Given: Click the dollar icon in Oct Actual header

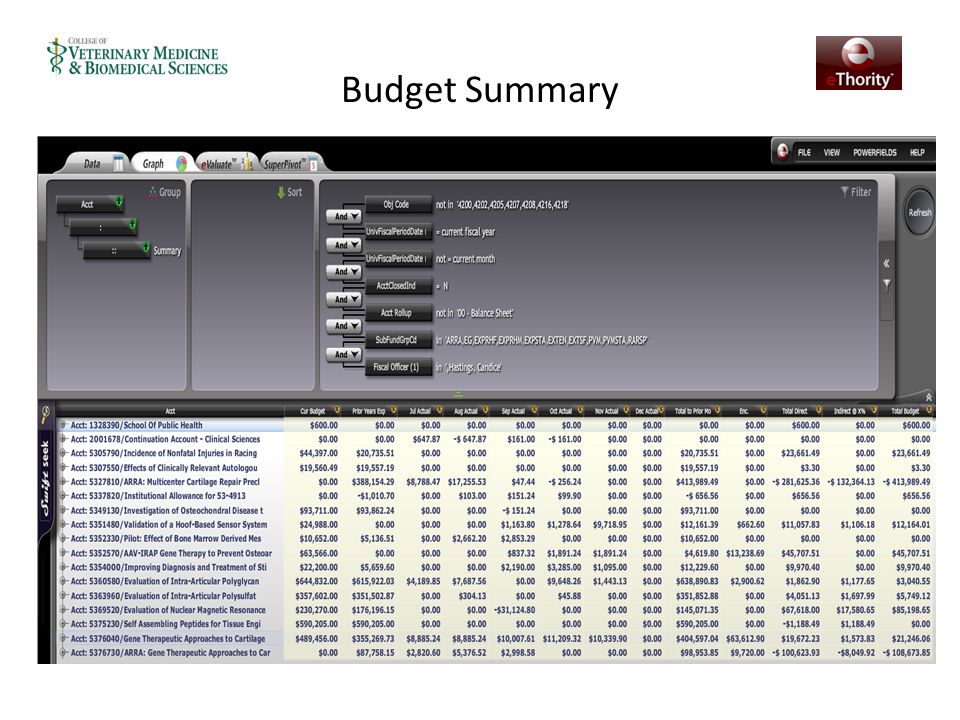Looking at the screenshot, I should [580, 410].
